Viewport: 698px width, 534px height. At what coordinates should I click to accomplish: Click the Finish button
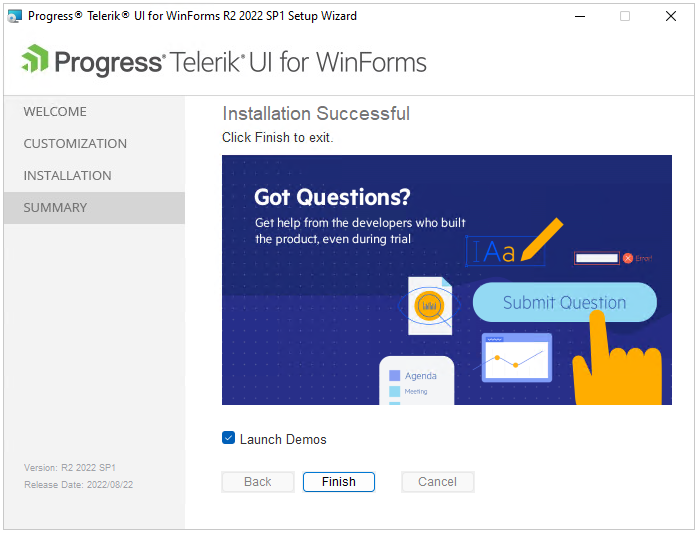pyautogui.click(x=339, y=482)
